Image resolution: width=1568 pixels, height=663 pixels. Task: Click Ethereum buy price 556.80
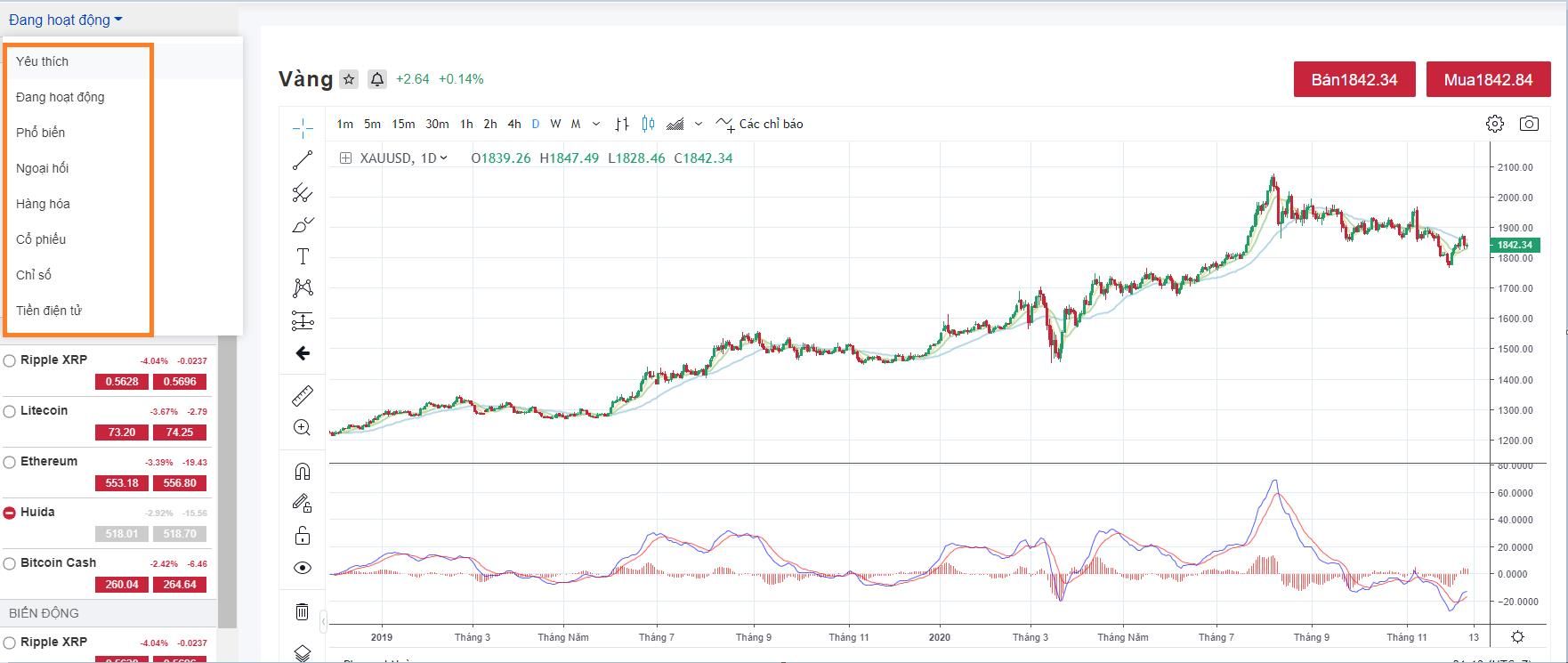click(180, 483)
